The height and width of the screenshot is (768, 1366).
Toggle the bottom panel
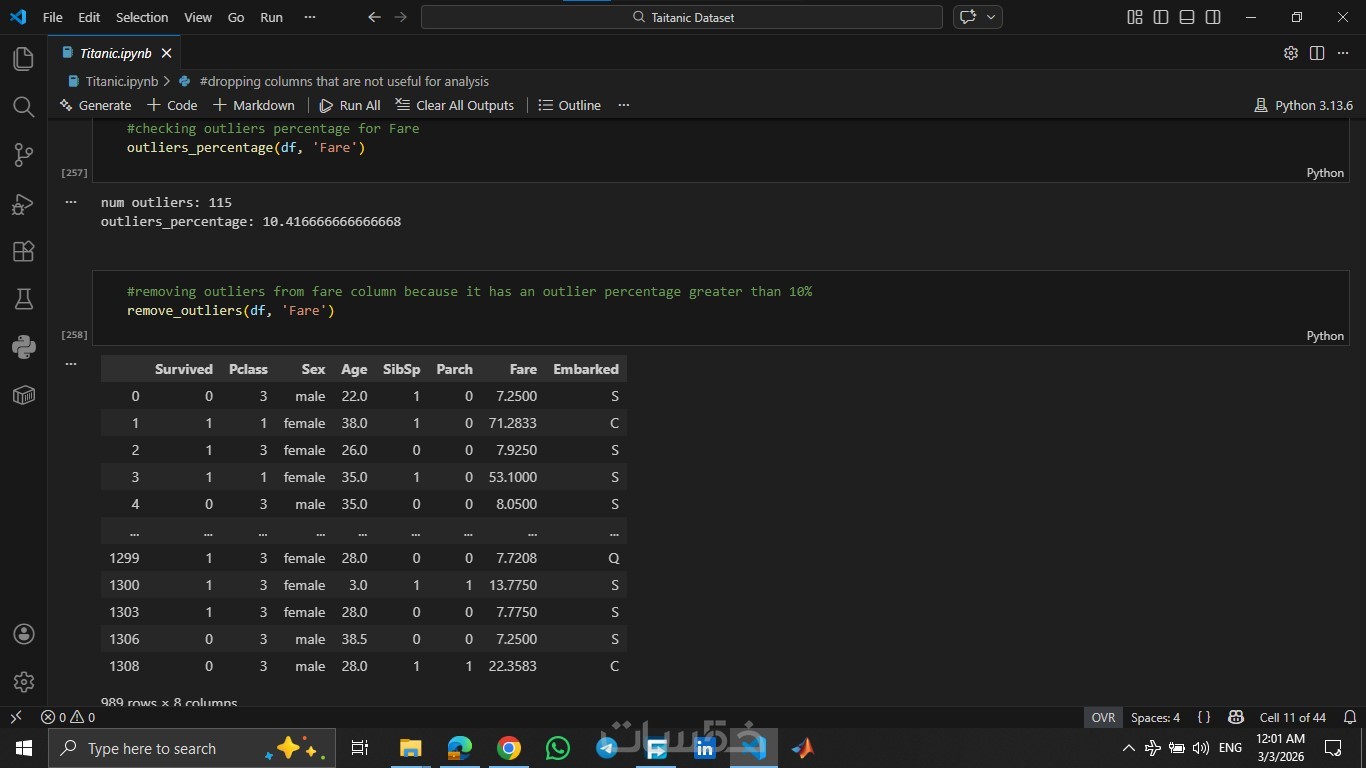pos(1187,17)
